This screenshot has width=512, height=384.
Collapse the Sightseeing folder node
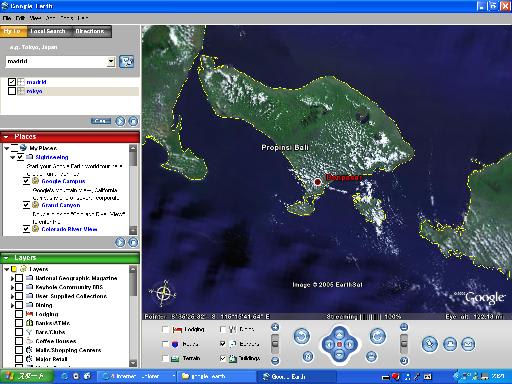click(12, 157)
